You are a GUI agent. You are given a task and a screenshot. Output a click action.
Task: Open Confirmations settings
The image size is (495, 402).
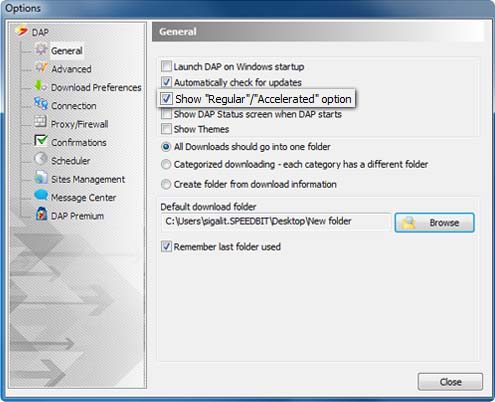[79, 142]
